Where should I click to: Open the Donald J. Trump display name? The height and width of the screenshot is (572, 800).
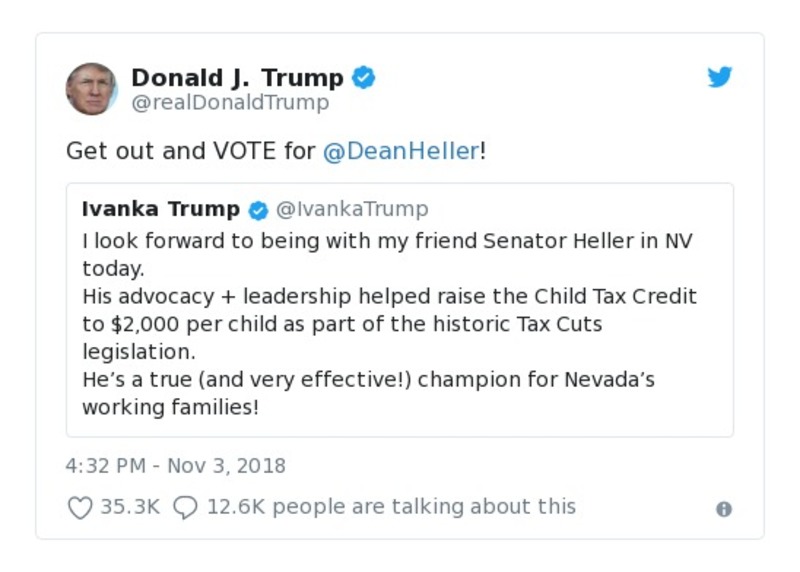[x=237, y=77]
